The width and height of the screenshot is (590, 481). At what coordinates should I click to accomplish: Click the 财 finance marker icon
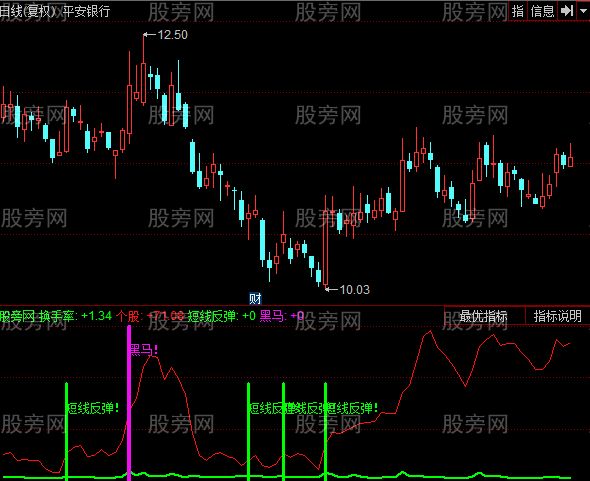[255, 299]
